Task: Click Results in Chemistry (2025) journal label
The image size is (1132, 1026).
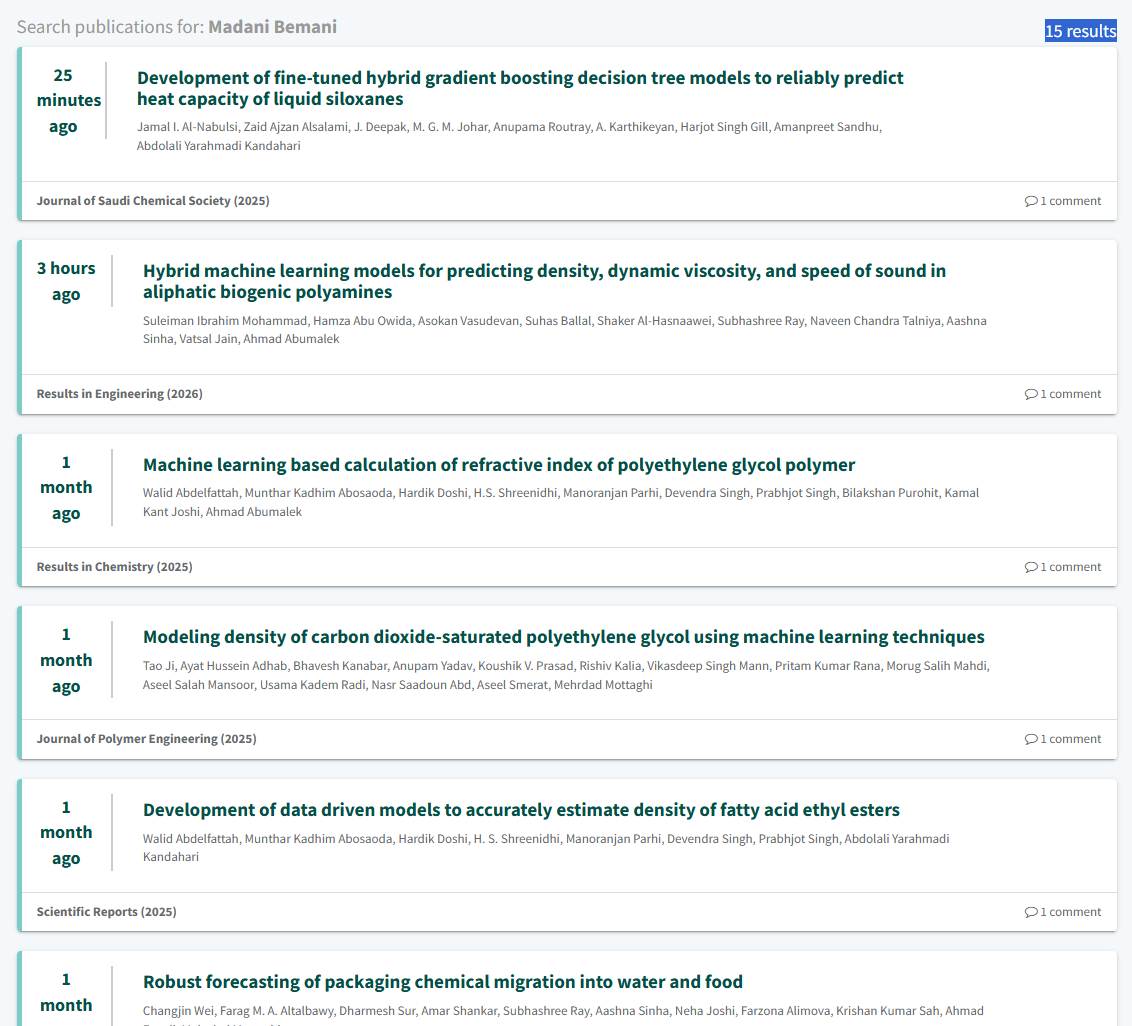Action: (114, 567)
